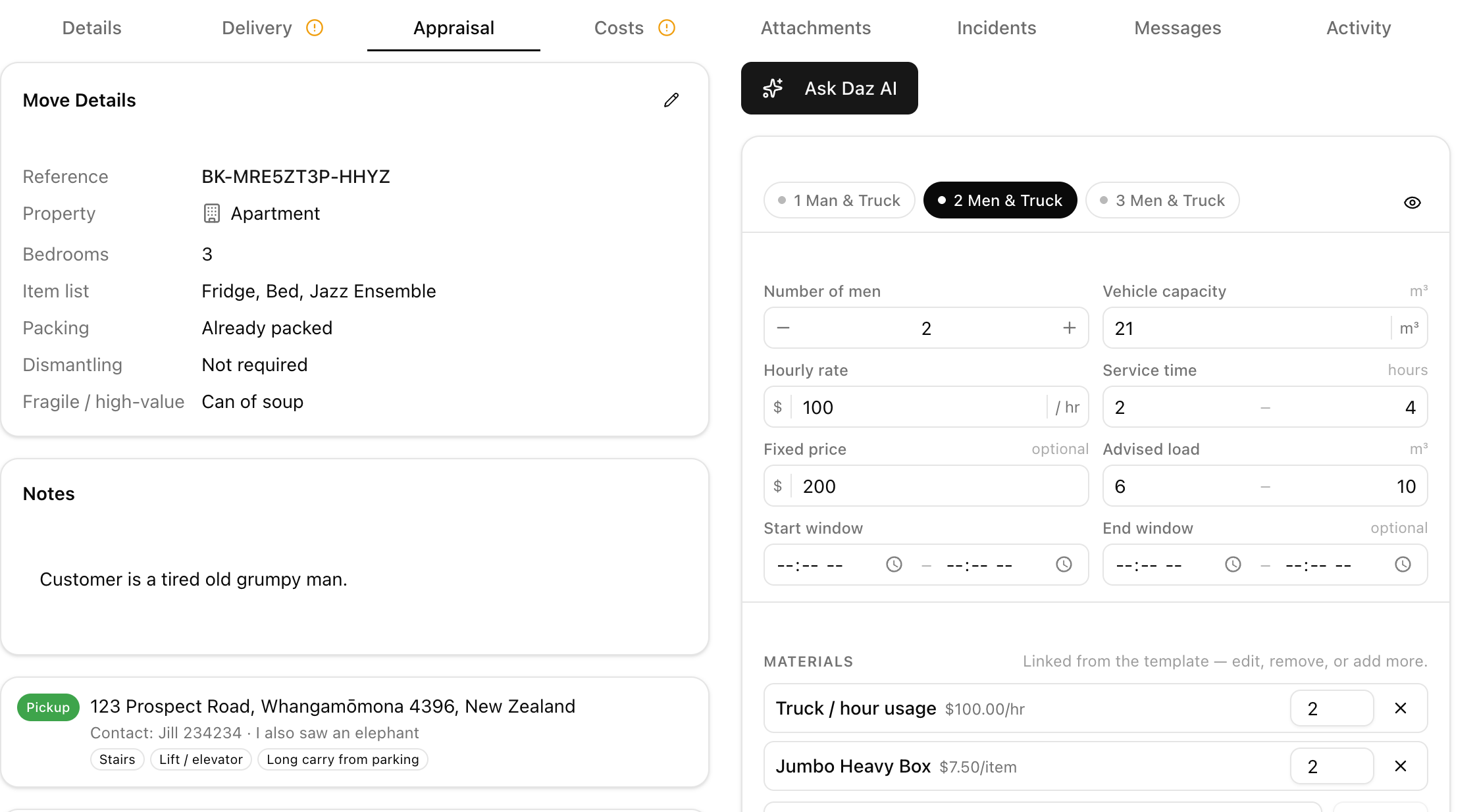Click the Notes heading
The image size is (1477, 812).
(x=49, y=494)
